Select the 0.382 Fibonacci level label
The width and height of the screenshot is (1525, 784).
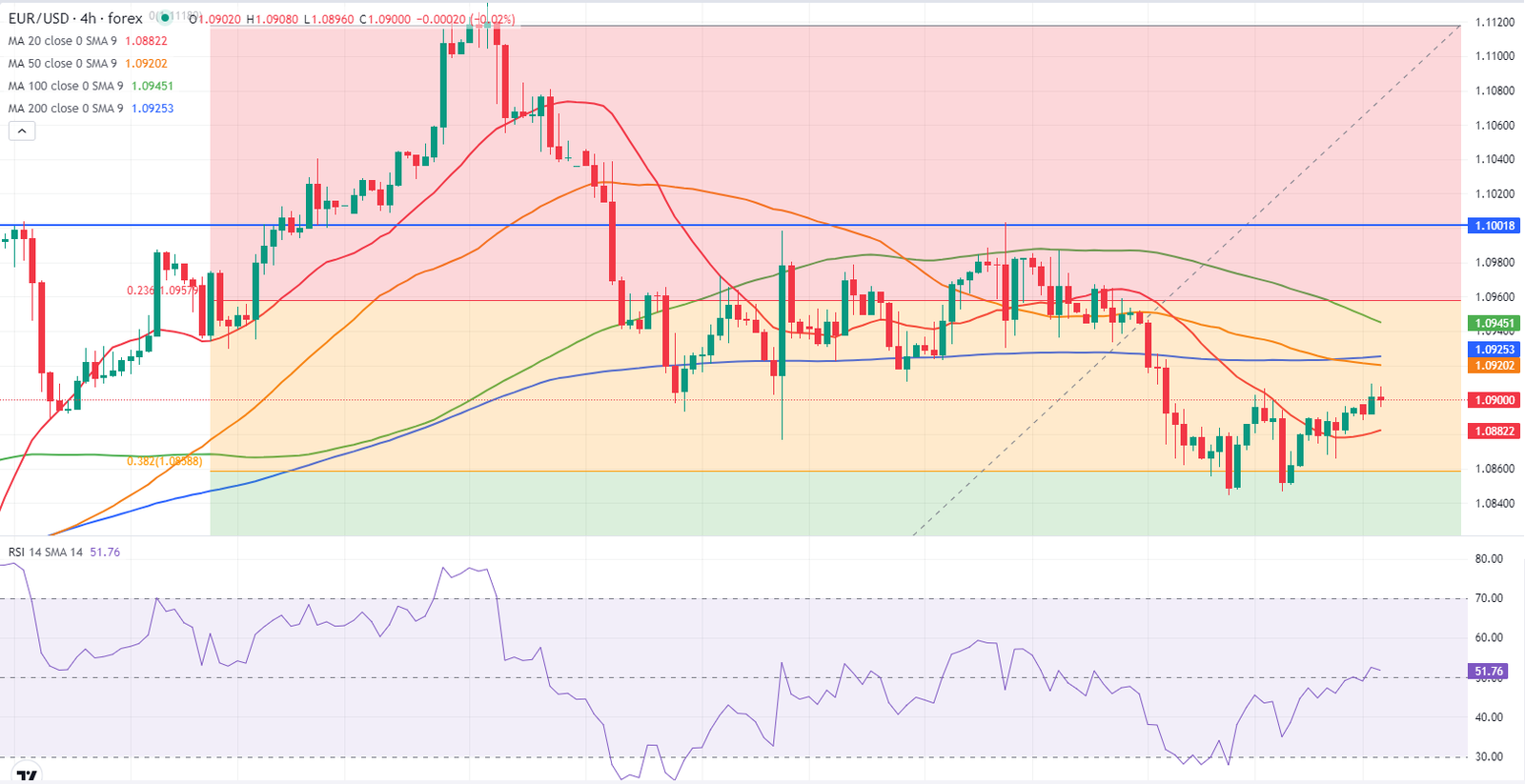(x=164, y=461)
